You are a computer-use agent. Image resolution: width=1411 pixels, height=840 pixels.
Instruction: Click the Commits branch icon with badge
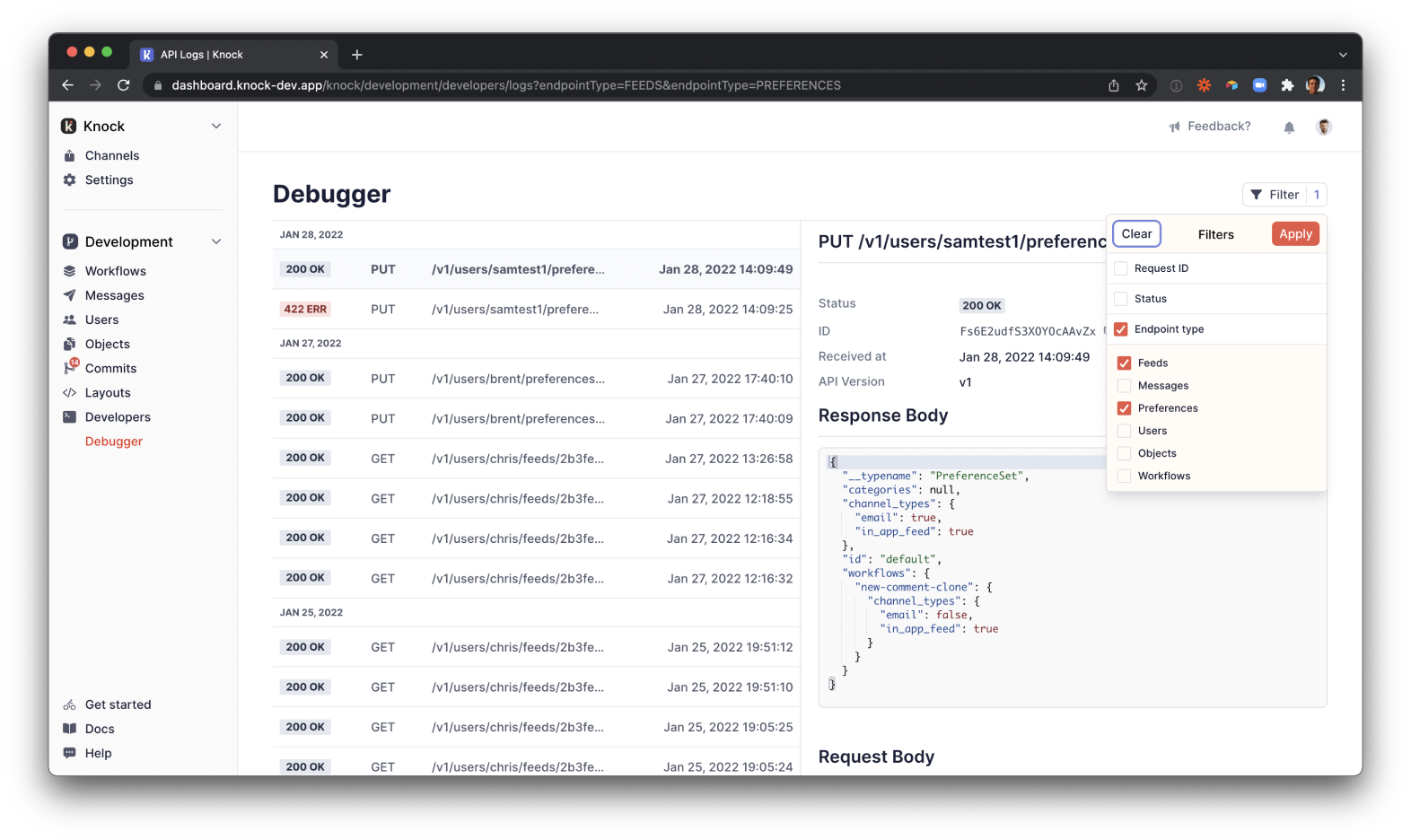click(70, 367)
